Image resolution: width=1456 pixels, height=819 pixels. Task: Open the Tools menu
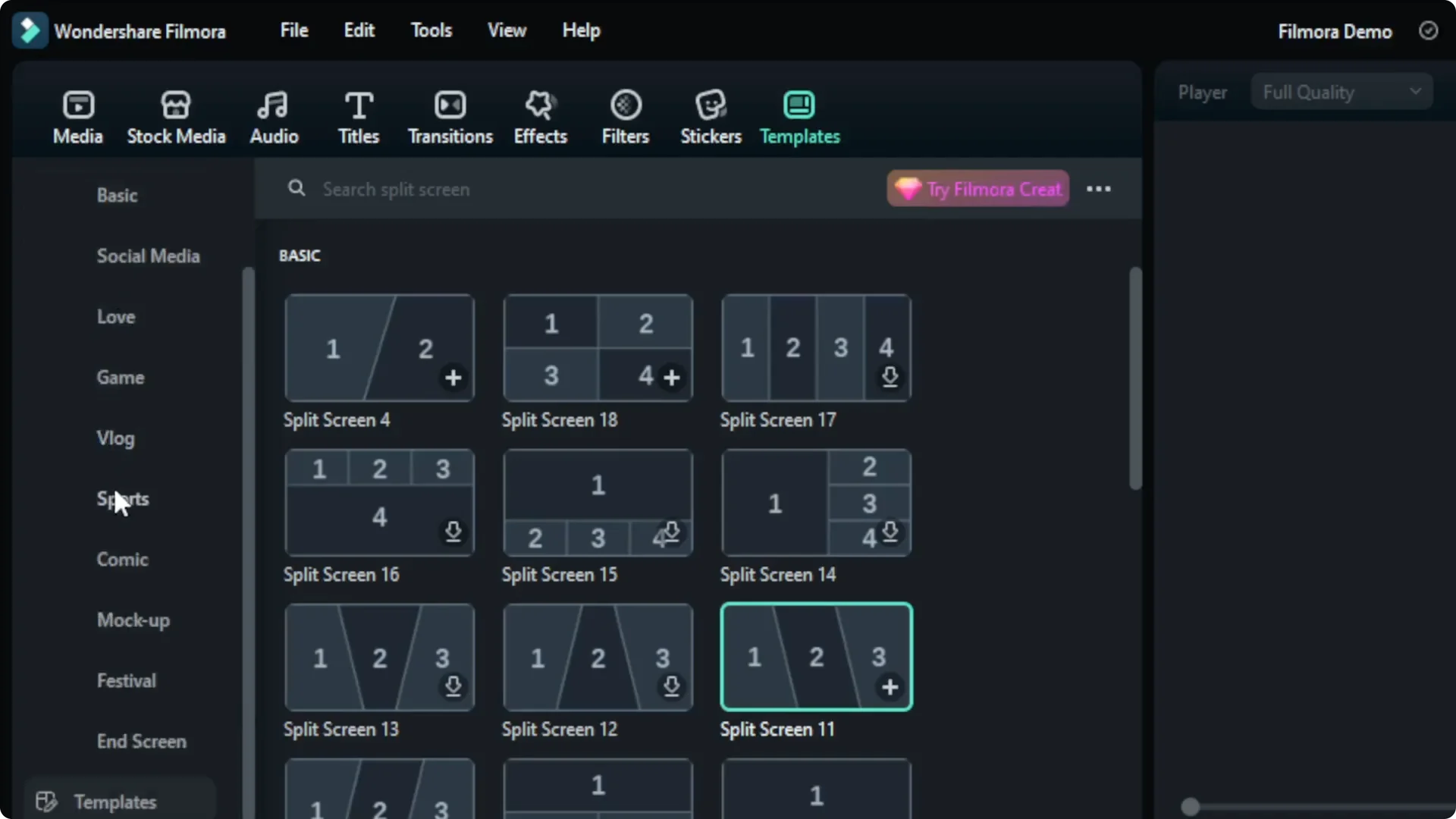pos(431,30)
